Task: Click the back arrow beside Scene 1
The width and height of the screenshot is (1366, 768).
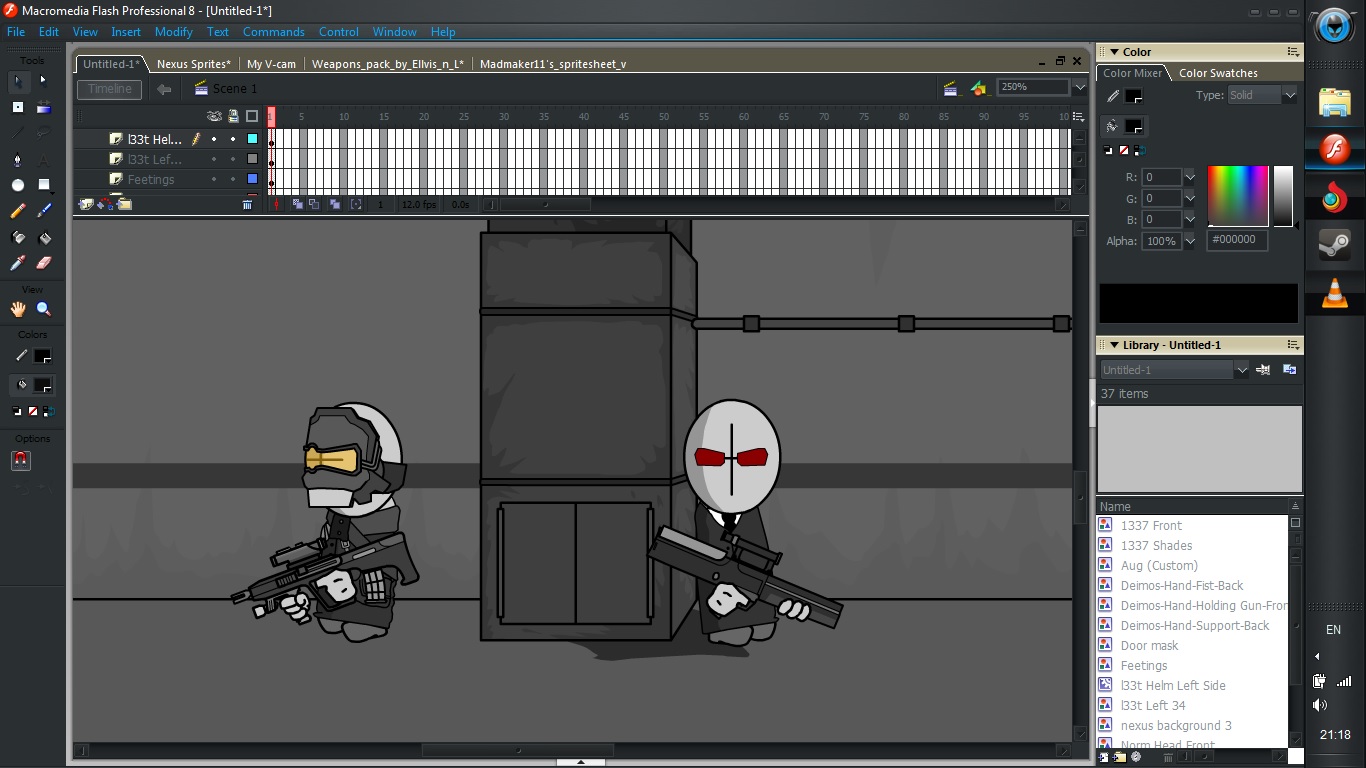Action: (x=164, y=89)
